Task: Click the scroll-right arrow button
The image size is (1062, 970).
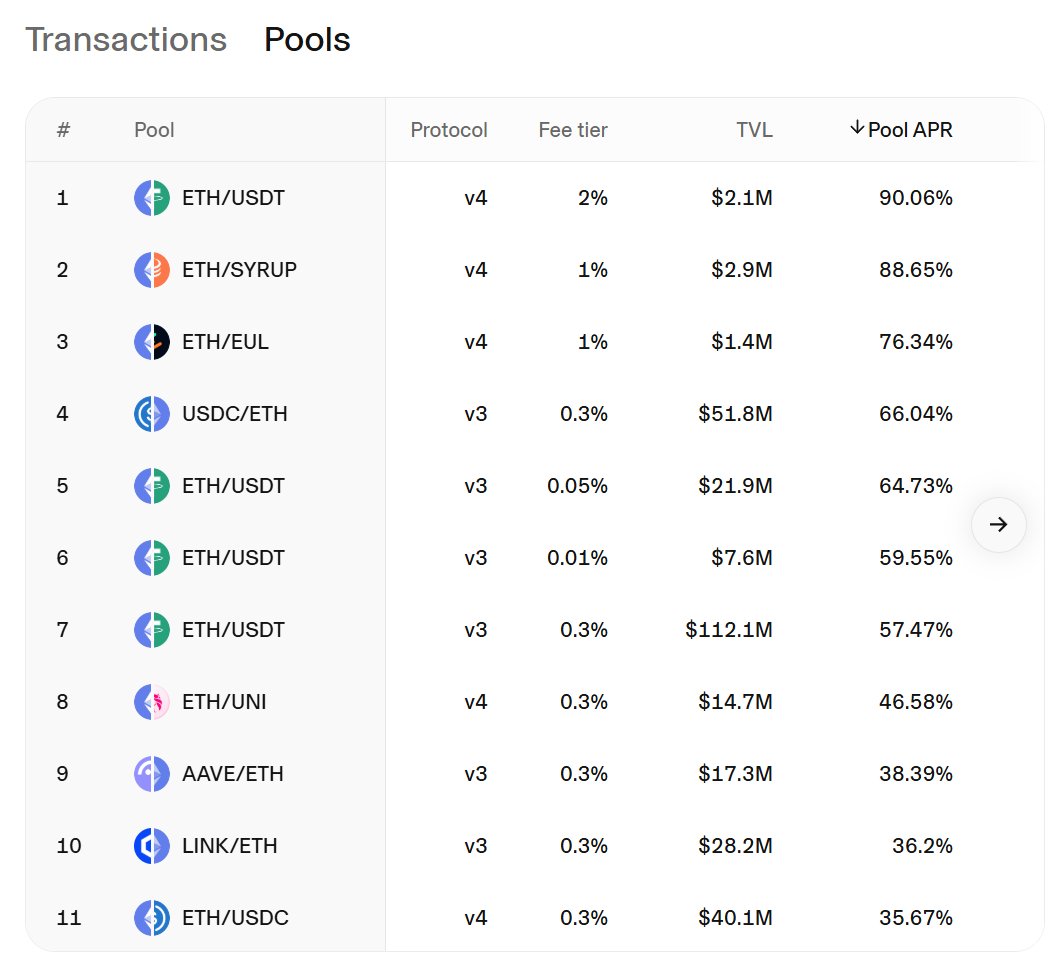Action: click(998, 524)
